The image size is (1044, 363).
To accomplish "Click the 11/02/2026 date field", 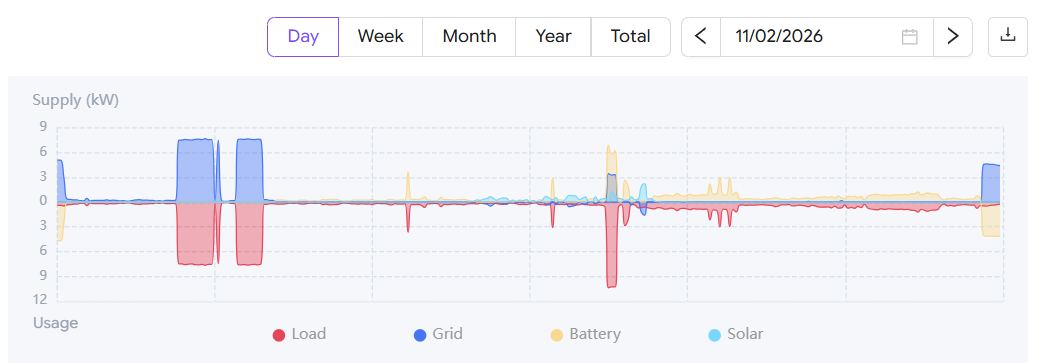I will (826, 37).
